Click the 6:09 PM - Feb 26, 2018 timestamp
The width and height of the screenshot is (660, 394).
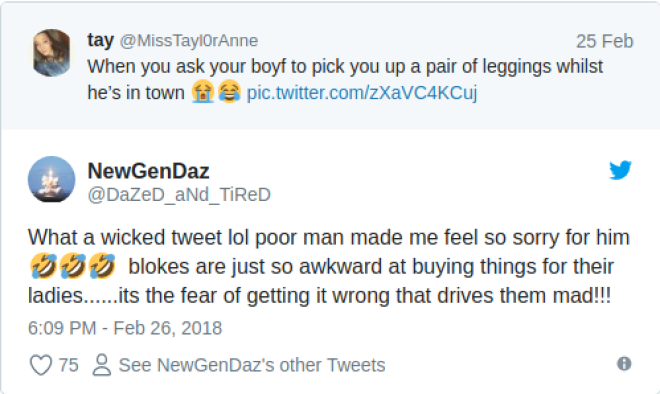tap(125, 328)
